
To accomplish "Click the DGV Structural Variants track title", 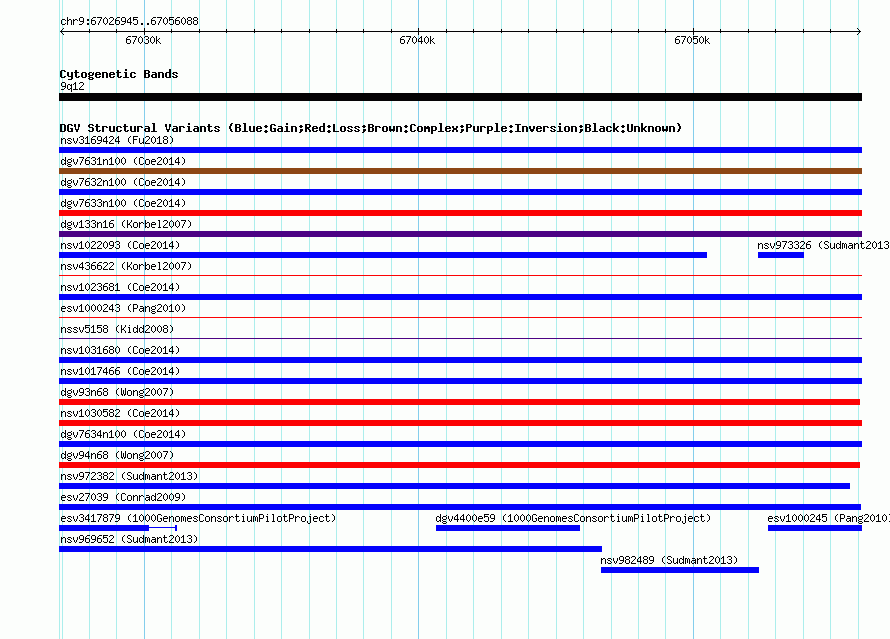I will coord(371,128).
